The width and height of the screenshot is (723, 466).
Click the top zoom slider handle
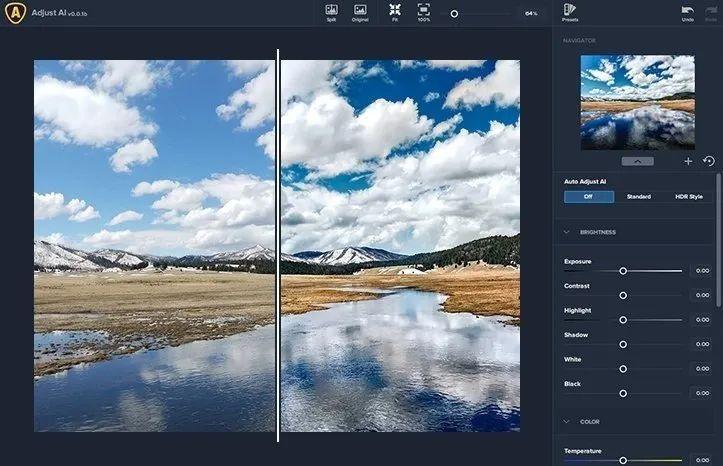coord(454,14)
